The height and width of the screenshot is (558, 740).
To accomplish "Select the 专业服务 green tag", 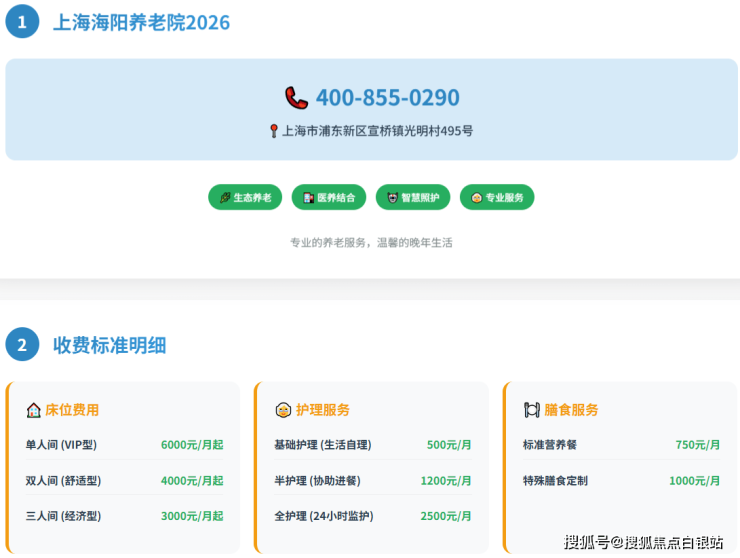I will pos(497,198).
